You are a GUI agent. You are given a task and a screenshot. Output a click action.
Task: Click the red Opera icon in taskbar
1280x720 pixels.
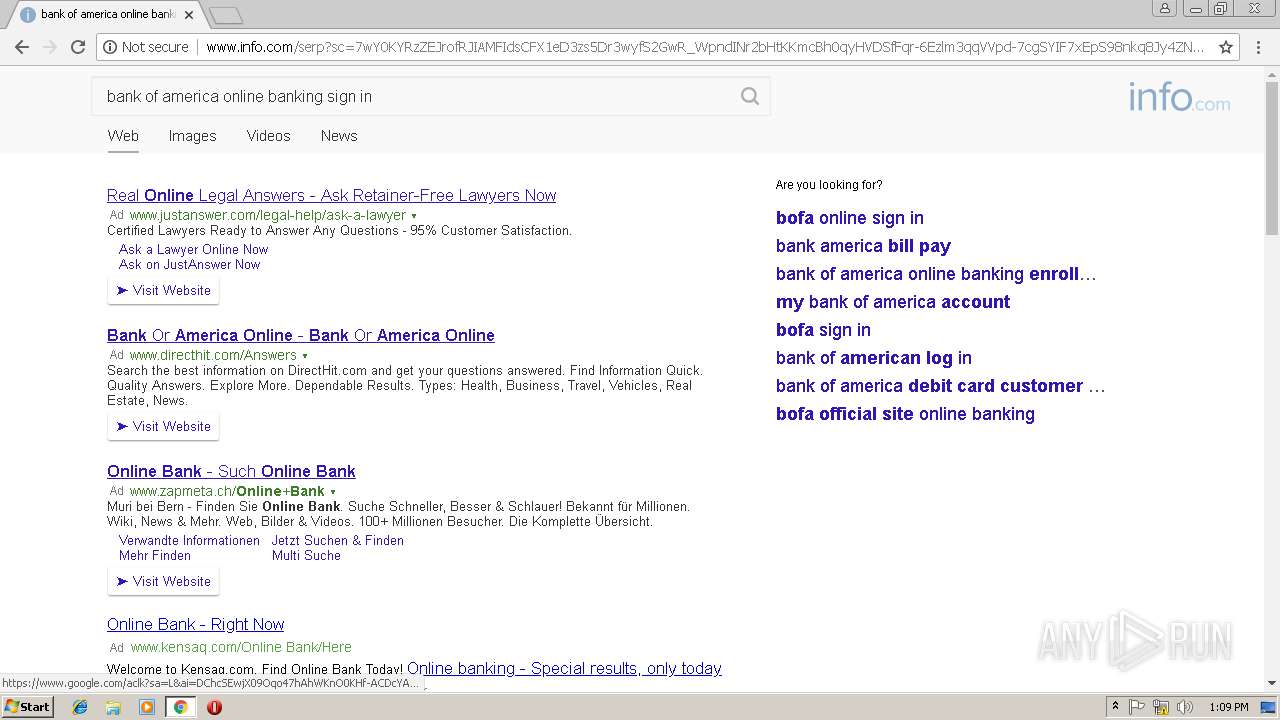tap(214, 707)
